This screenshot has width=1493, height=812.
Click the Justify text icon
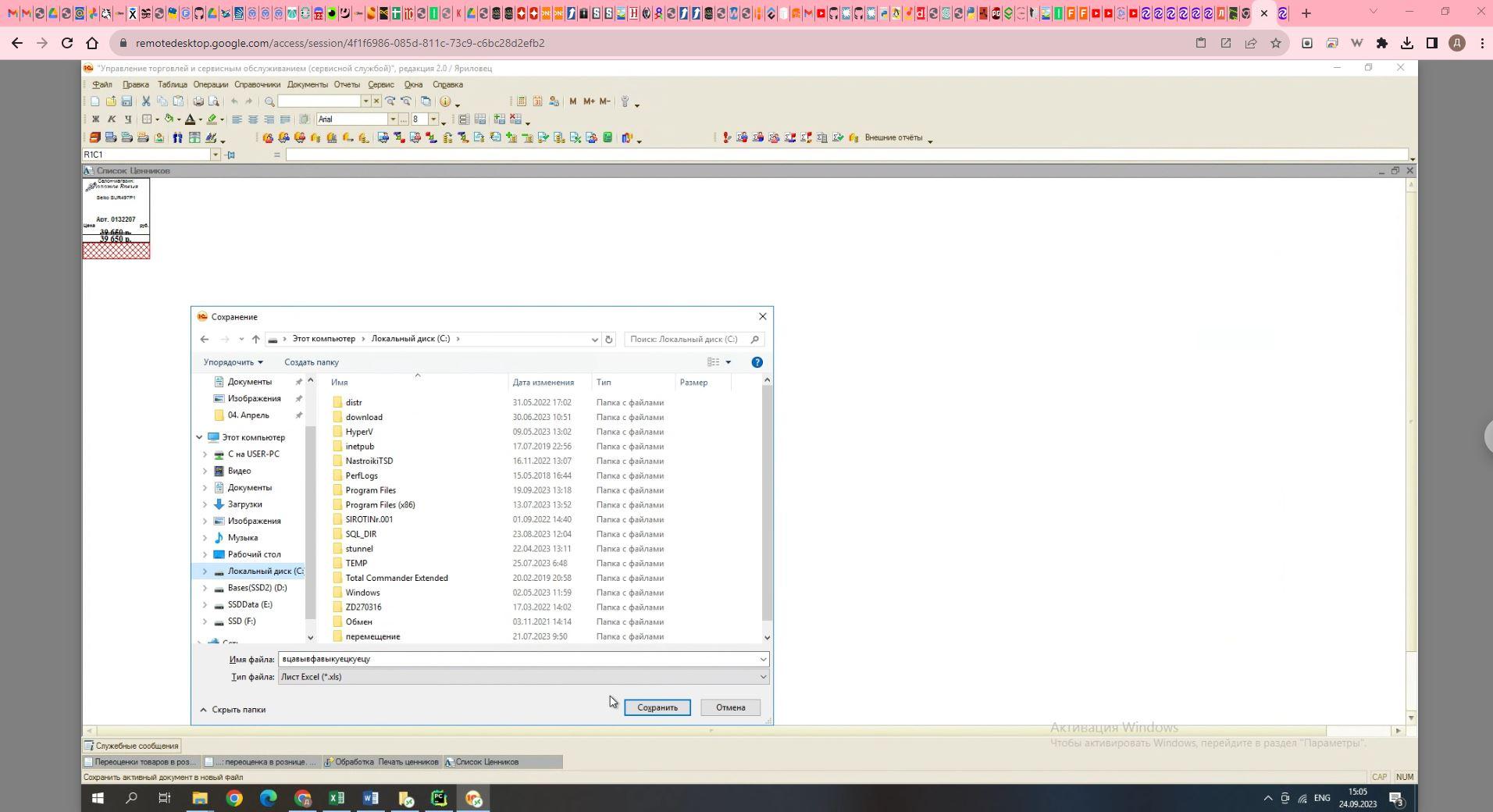click(285, 119)
